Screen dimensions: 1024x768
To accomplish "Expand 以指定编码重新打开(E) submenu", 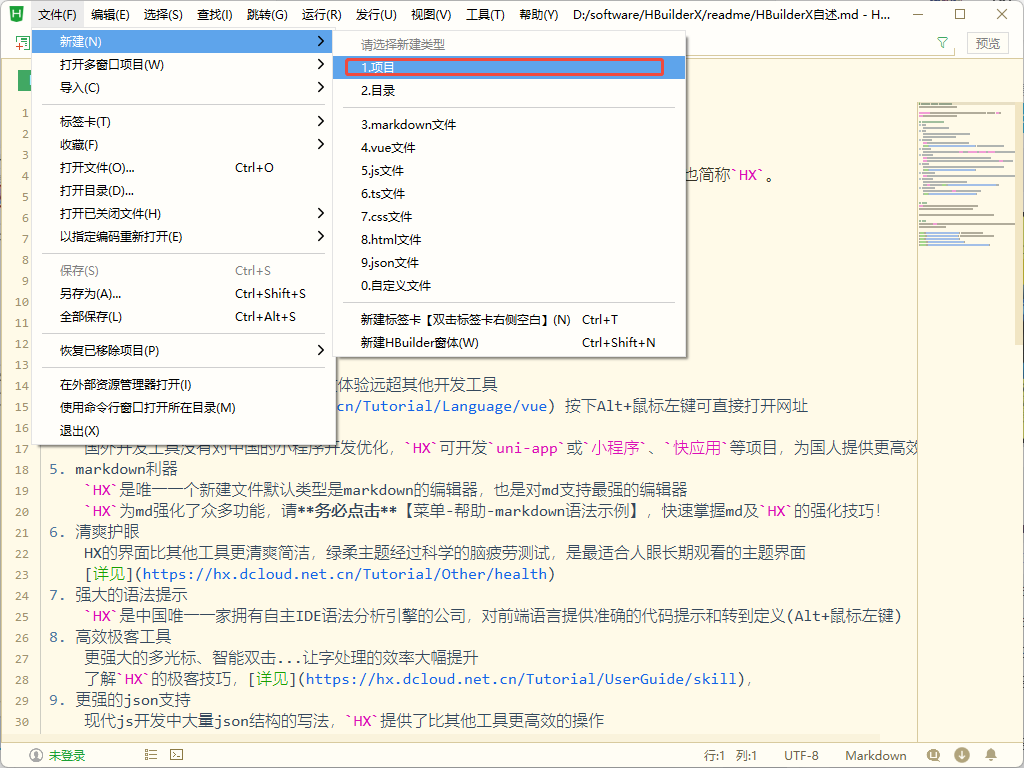I will tap(320, 236).
